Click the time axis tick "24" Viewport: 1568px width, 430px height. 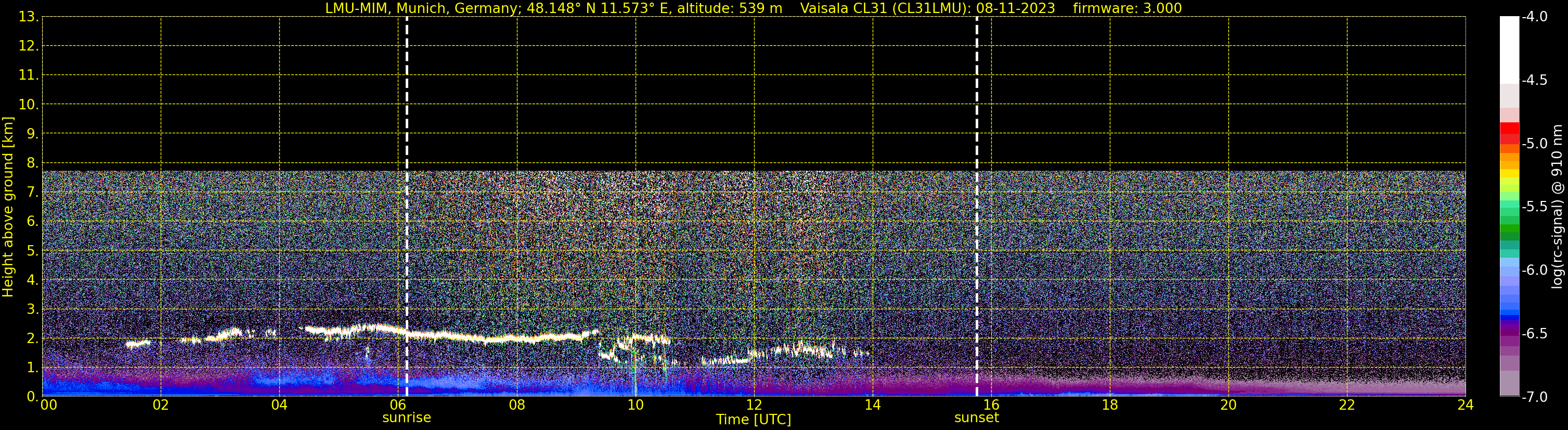coord(1466,405)
